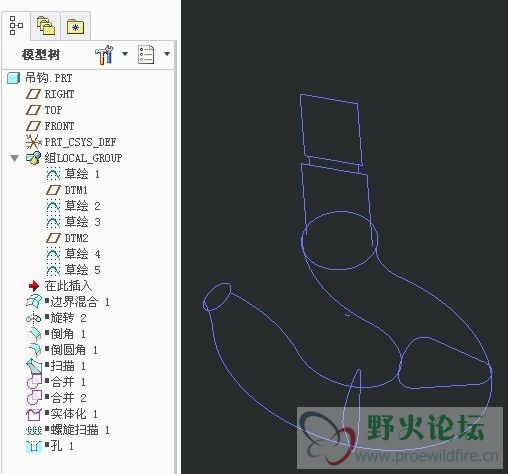508x474 pixels.
Task: Click the FRONT plane label
Action: coord(59,126)
